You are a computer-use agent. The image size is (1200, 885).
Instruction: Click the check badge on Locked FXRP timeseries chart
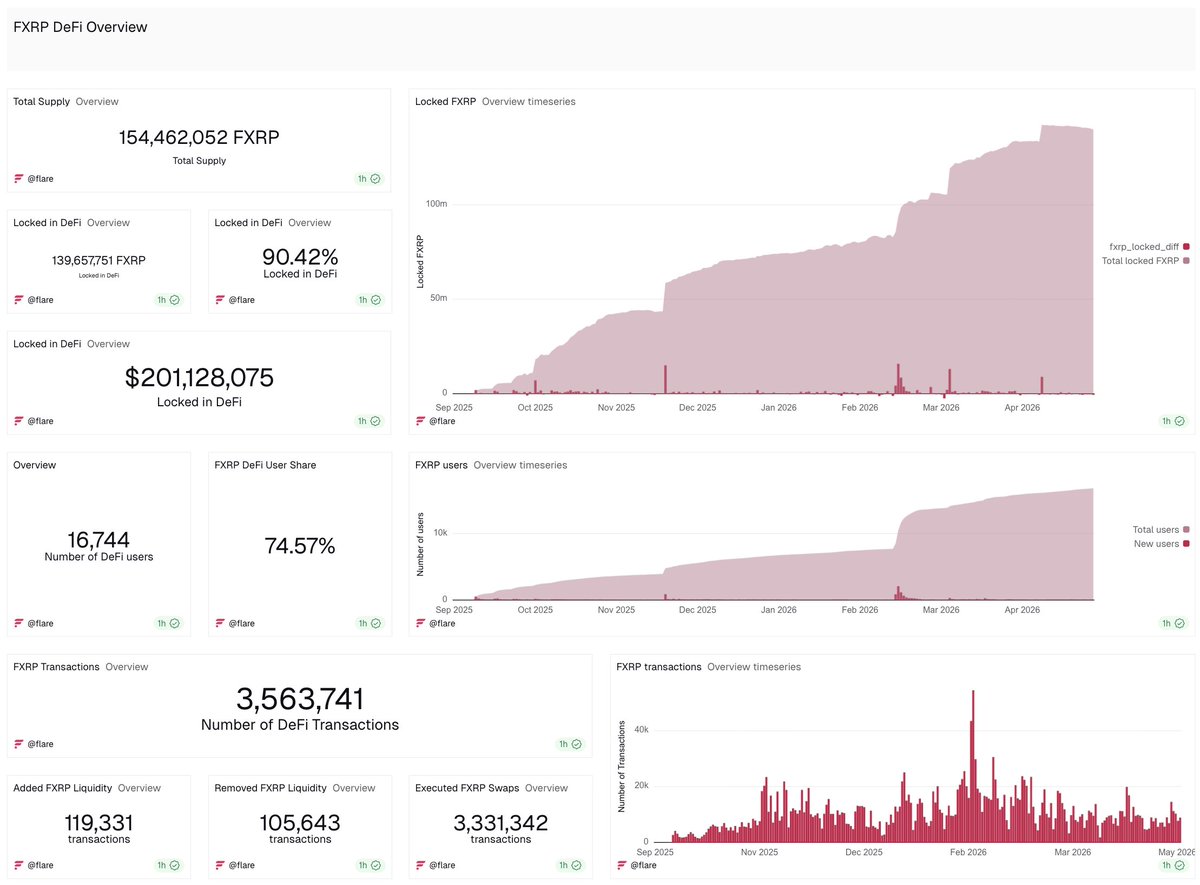click(x=1179, y=421)
